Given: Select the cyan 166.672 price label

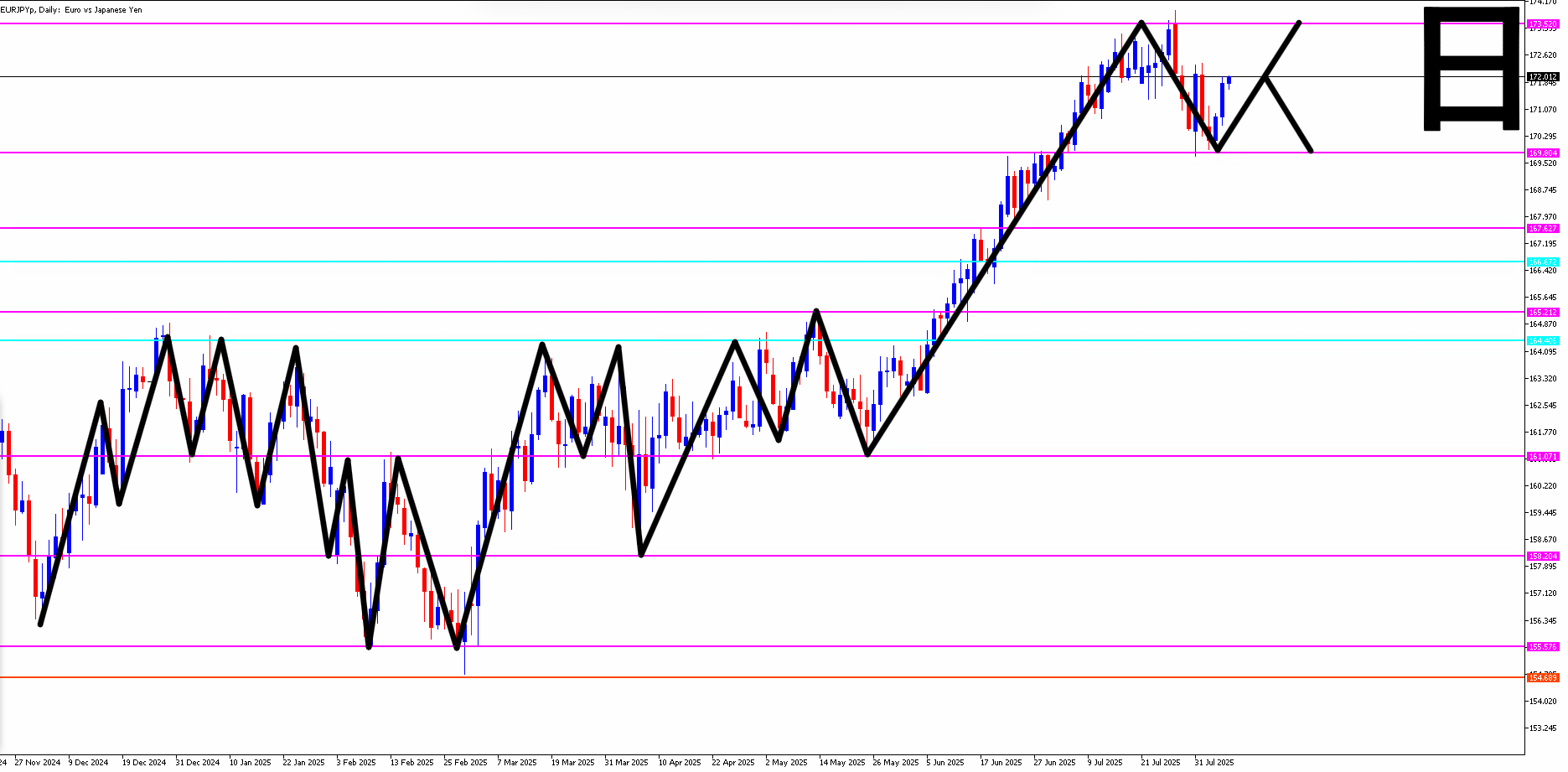Looking at the screenshot, I should pos(1543,262).
